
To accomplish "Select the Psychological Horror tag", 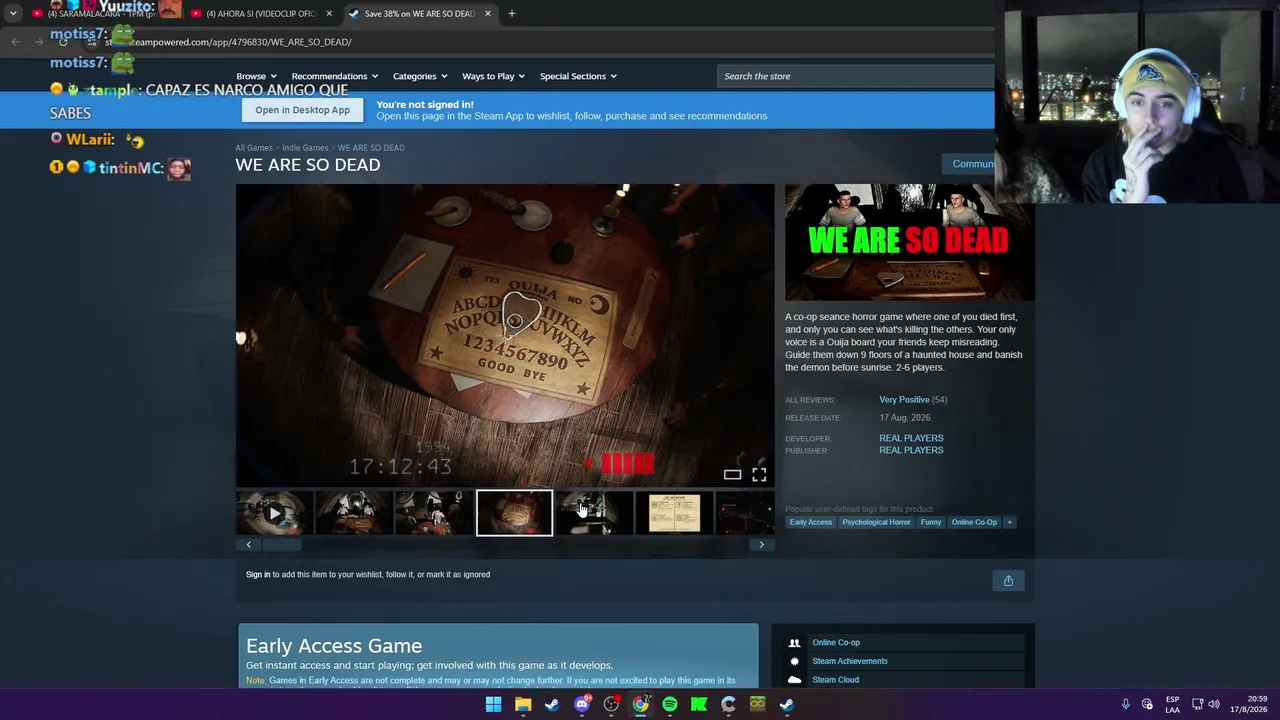I will click(x=876, y=522).
